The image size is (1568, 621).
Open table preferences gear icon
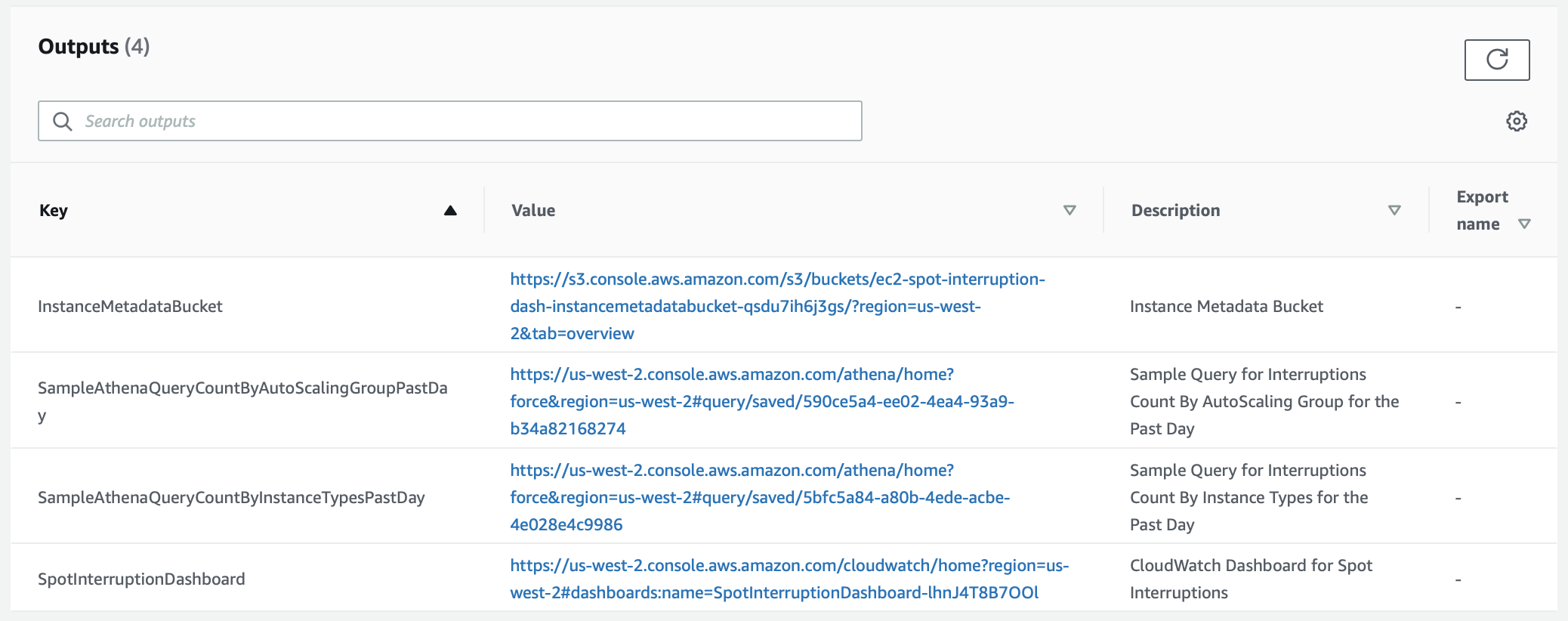click(1517, 121)
